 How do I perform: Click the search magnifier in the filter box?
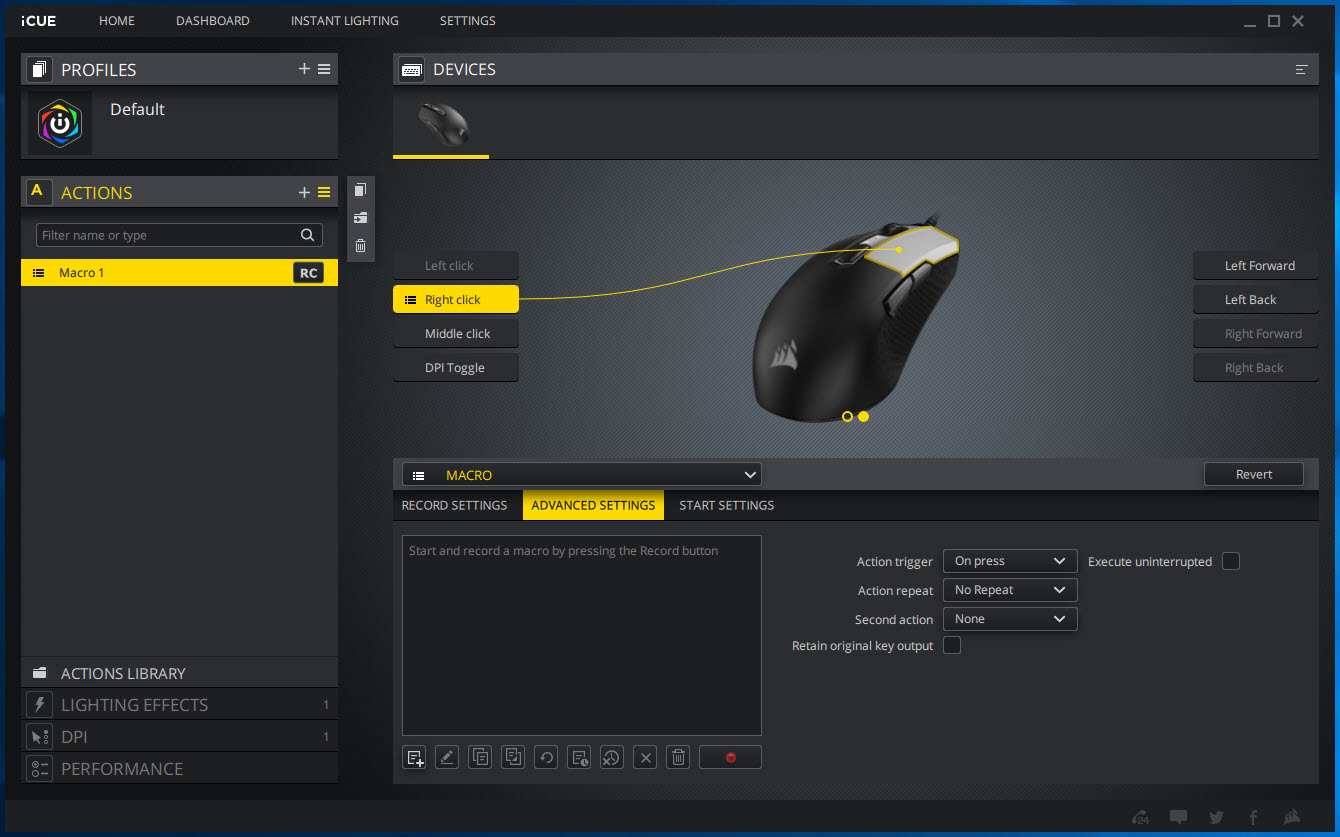click(x=308, y=235)
